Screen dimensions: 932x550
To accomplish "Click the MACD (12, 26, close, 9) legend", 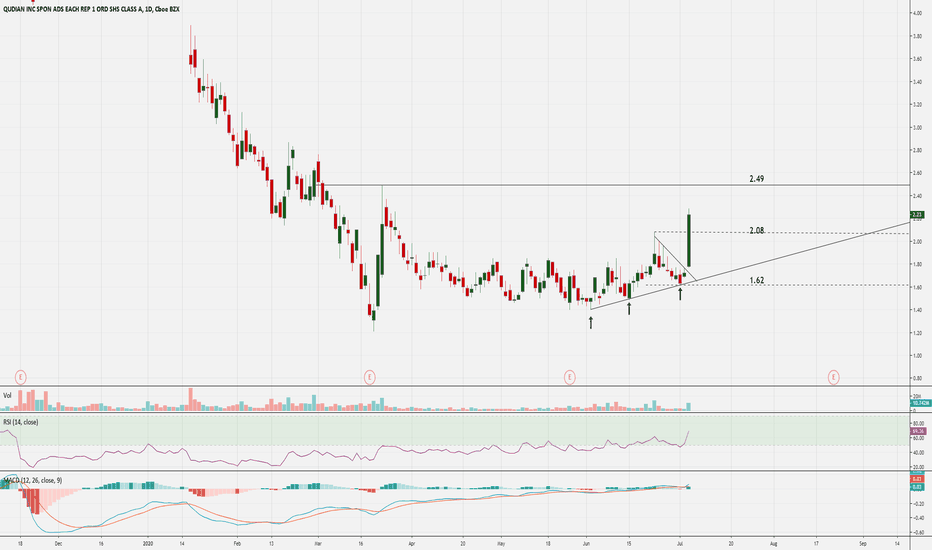I will (x=32, y=480).
